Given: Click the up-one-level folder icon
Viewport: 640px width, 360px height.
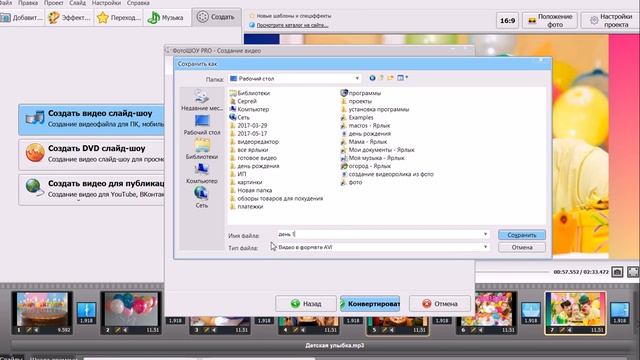Looking at the screenshot, I should pos(381,78).
